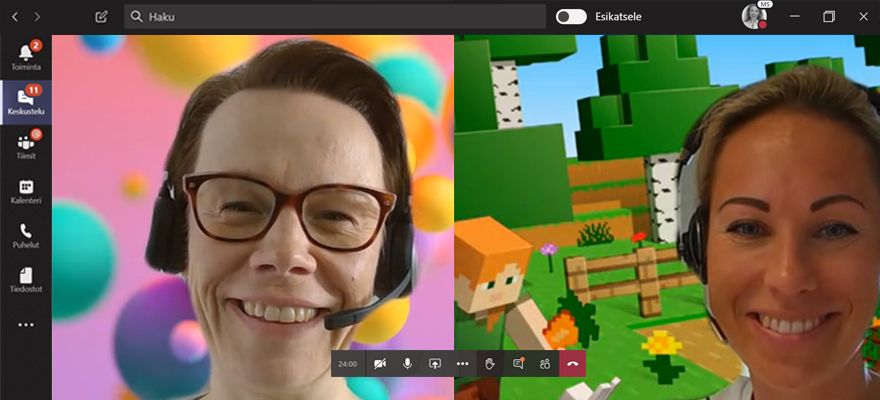Click the 24:00 call duration timer
This screenshot has width=880, height=400.
348,364
